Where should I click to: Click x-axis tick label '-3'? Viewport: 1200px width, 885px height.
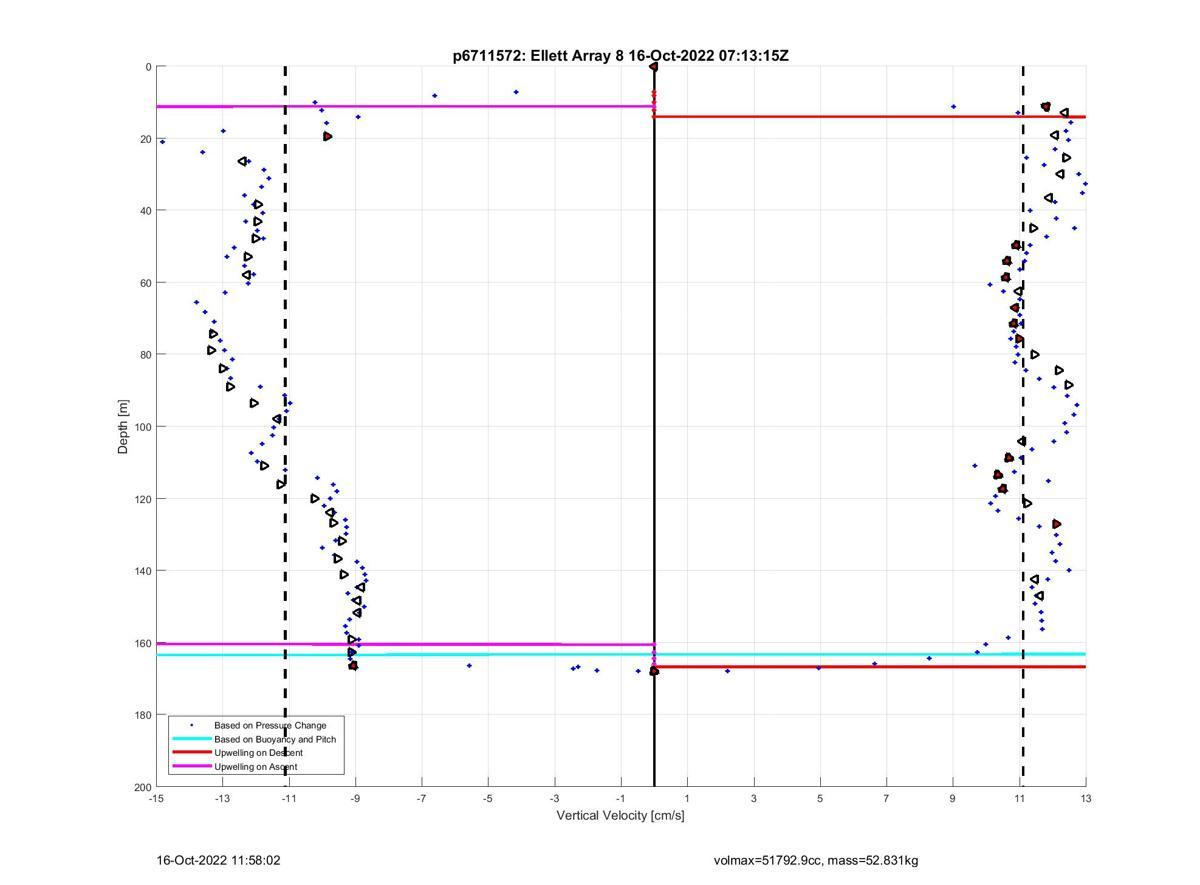[x=554, y=799]
